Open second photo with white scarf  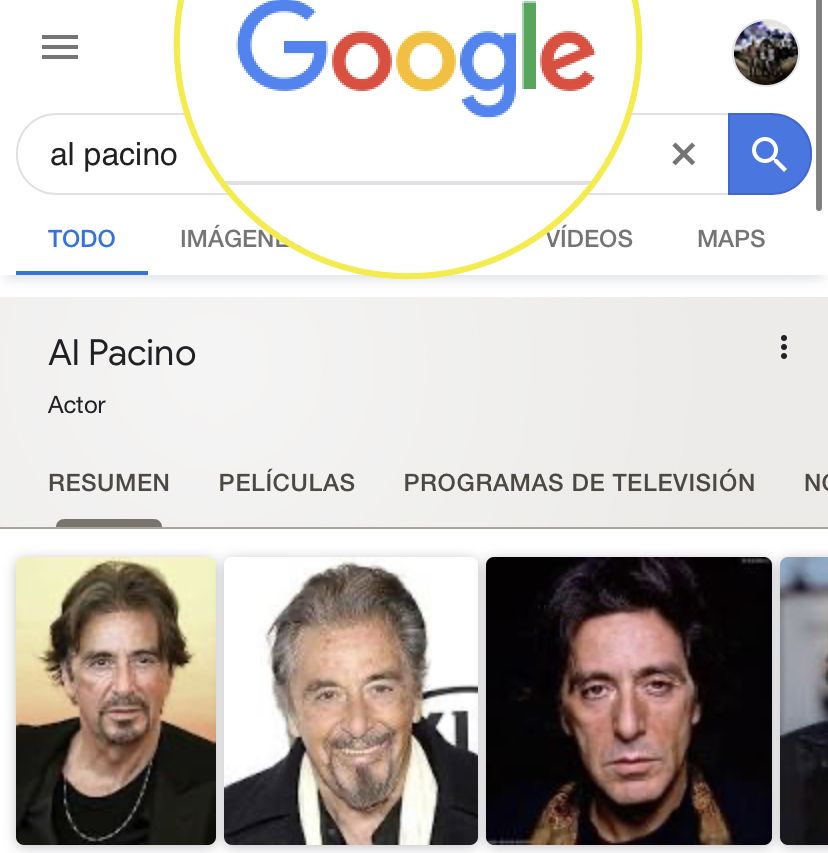(351, 701)
